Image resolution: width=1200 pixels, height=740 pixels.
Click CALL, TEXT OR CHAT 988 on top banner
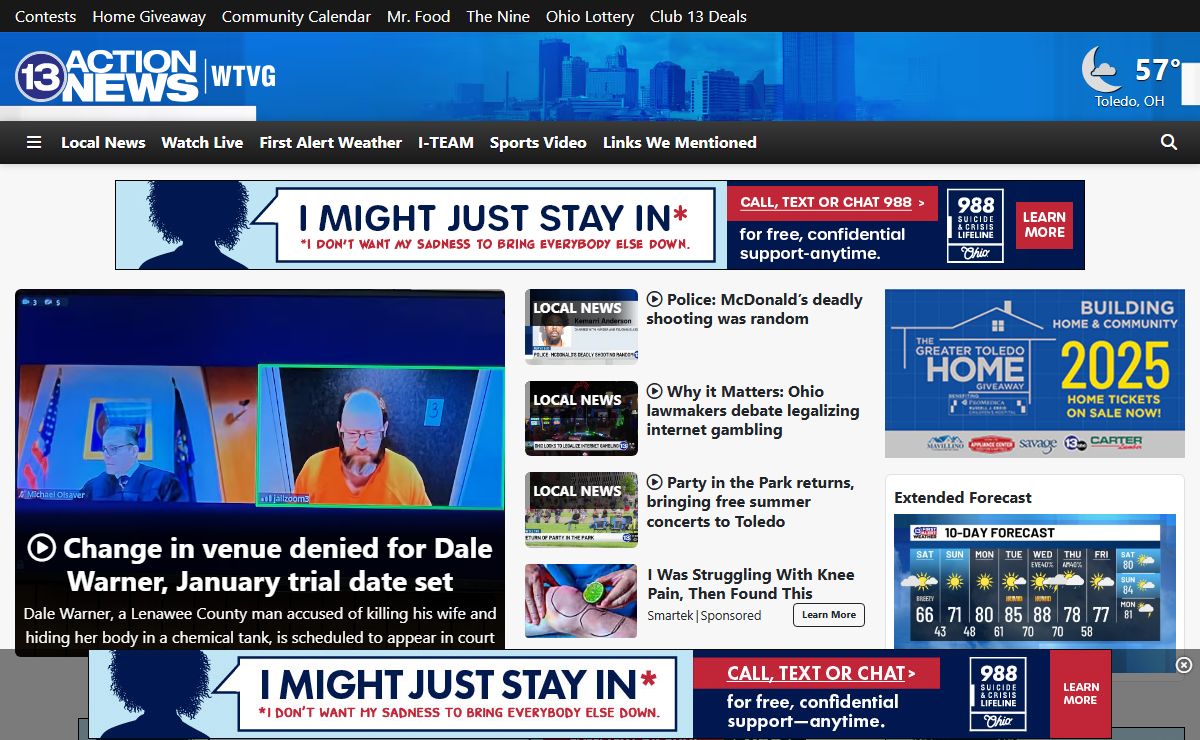point(832,203)
